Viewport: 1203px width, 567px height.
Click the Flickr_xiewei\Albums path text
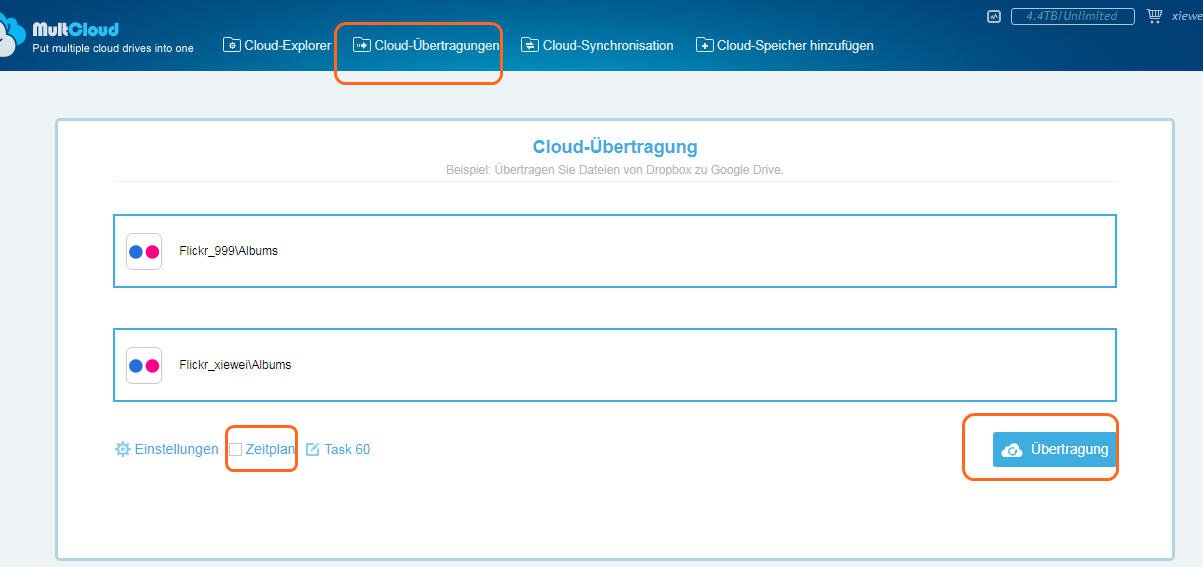tap(235, 365)
